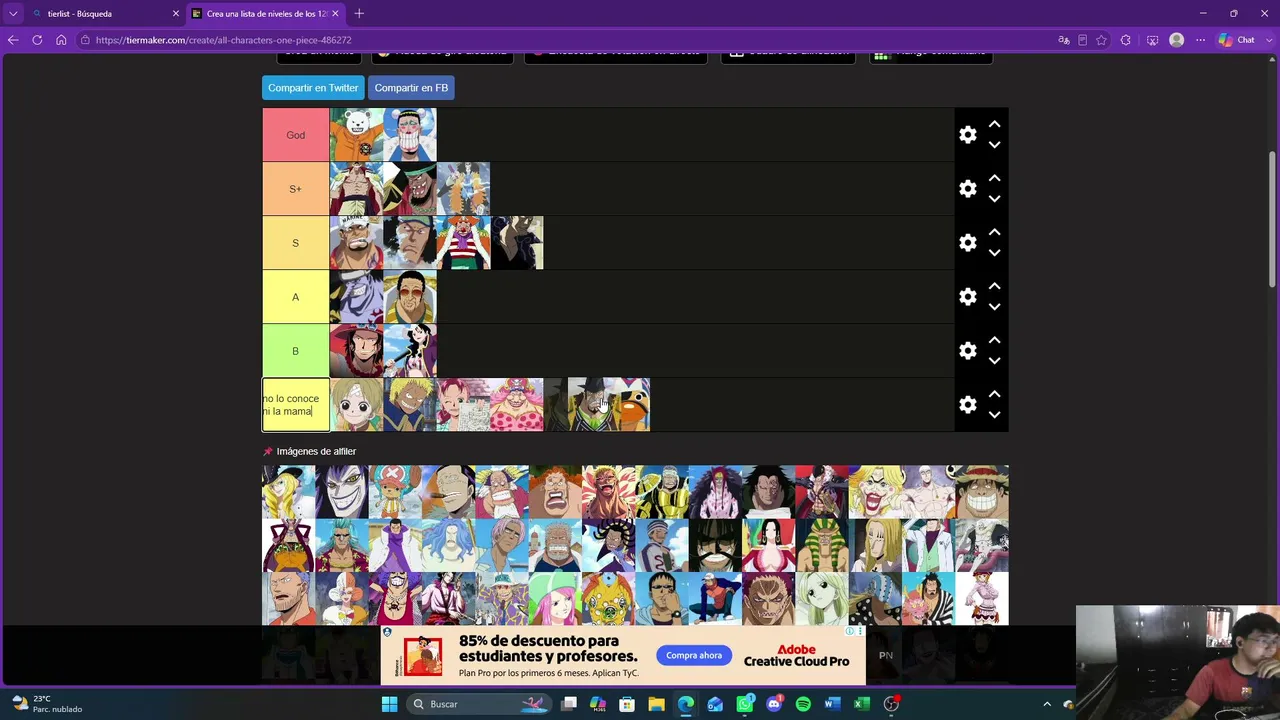
Task: Pick the reindeer Chopper image from the pool
Action: click(395, 492)
